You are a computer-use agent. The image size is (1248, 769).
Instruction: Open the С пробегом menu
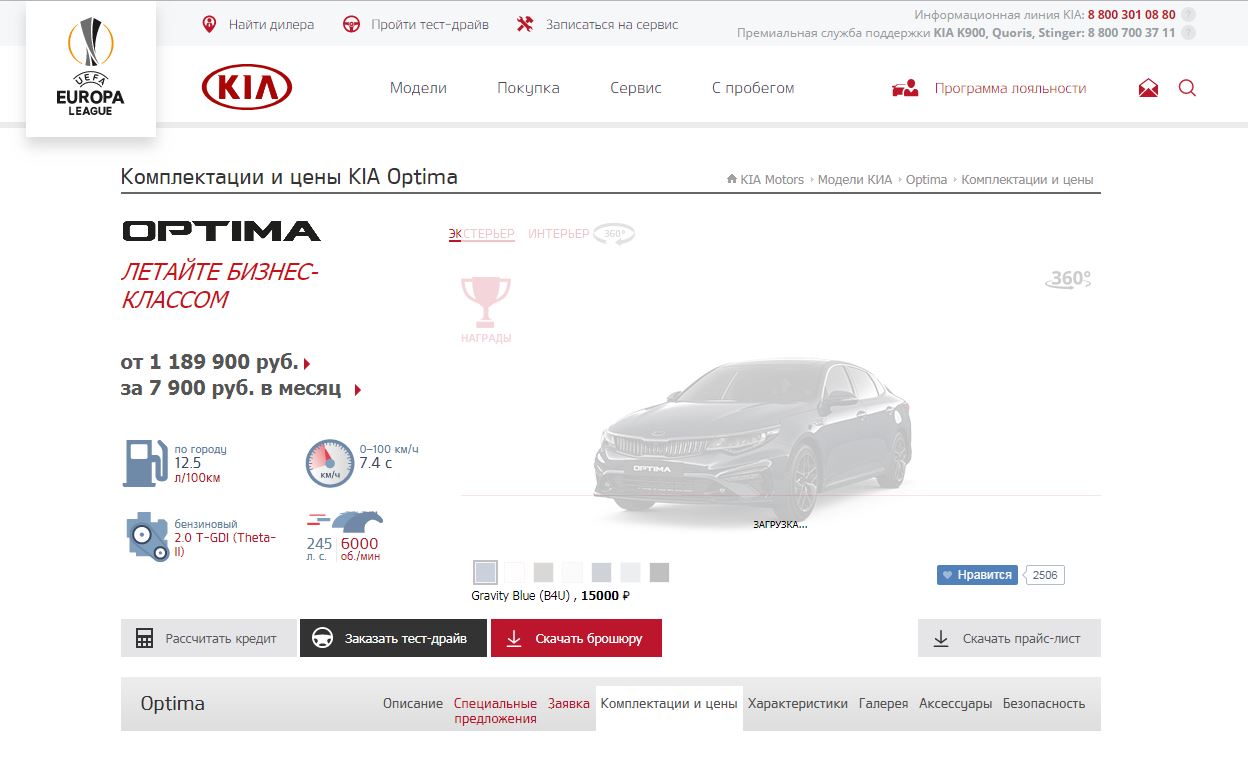753,88
